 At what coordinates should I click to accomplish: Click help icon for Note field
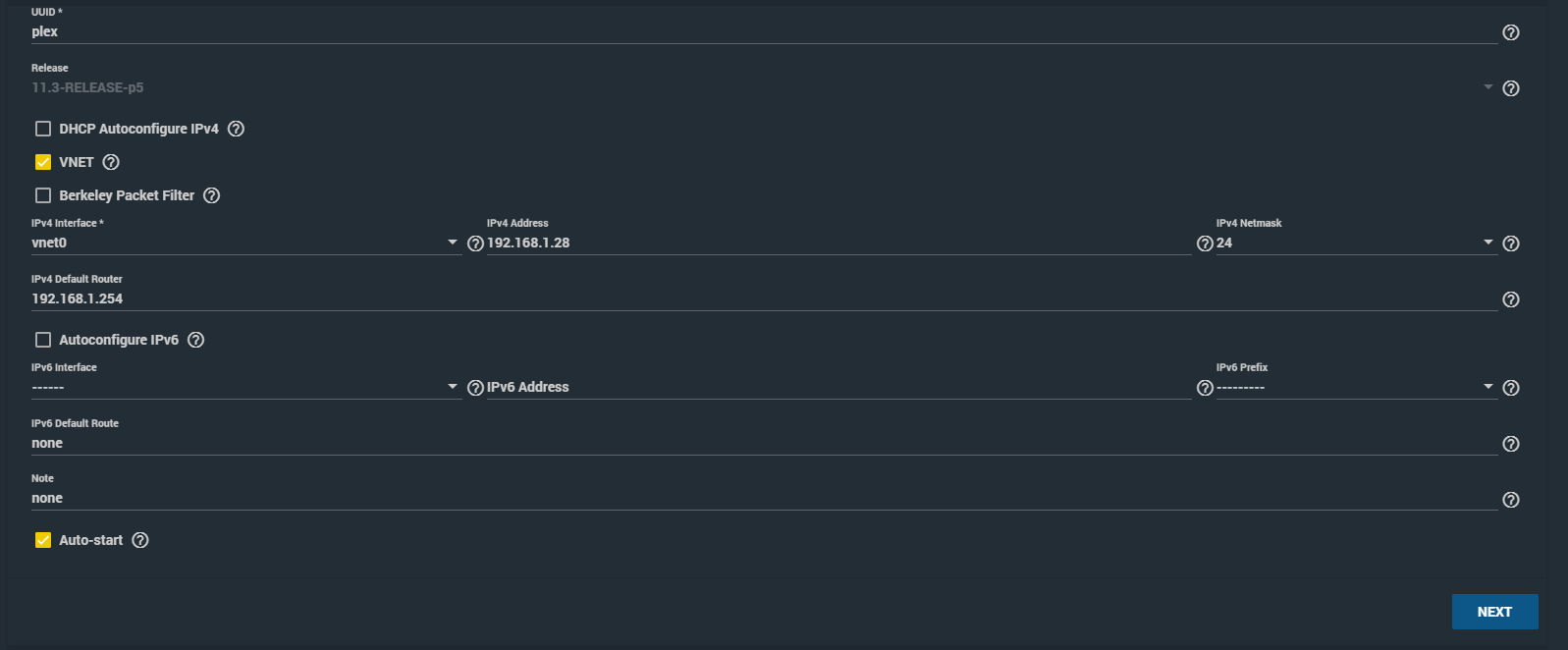pyautogui.click(x=1511, y=500)
